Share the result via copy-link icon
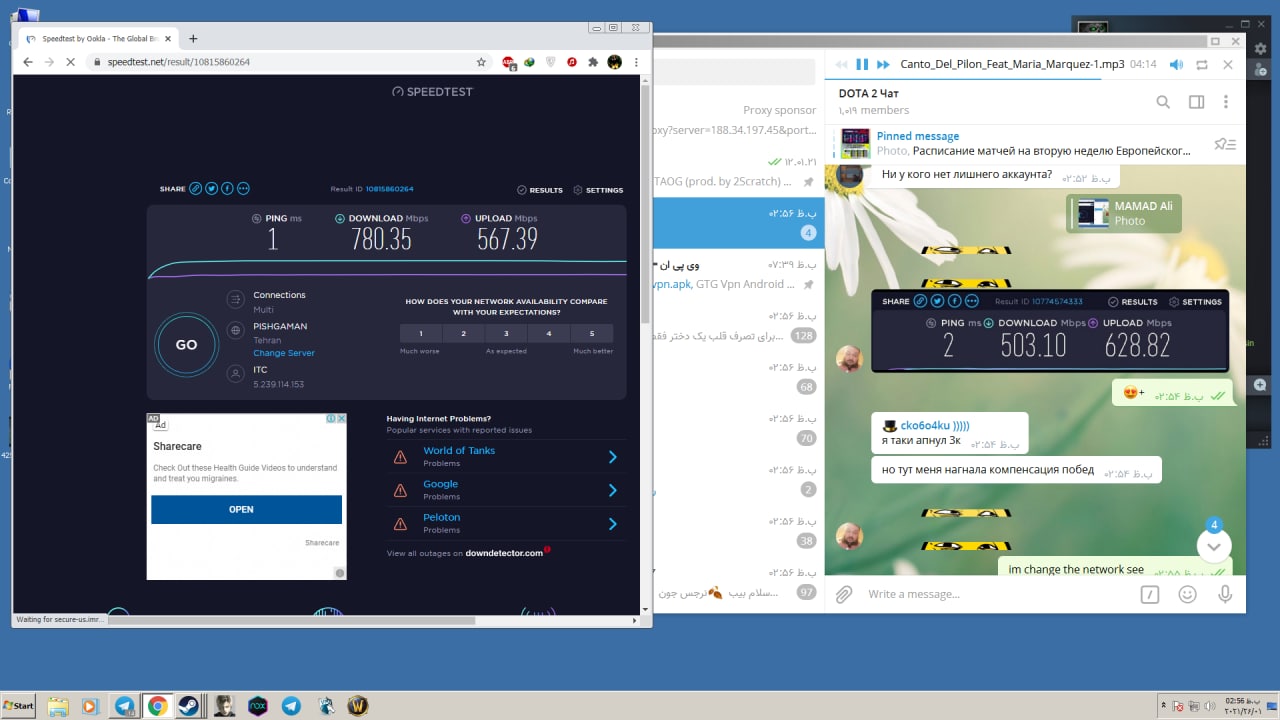Screen dimensions: 1280x720 click(196, 188)
